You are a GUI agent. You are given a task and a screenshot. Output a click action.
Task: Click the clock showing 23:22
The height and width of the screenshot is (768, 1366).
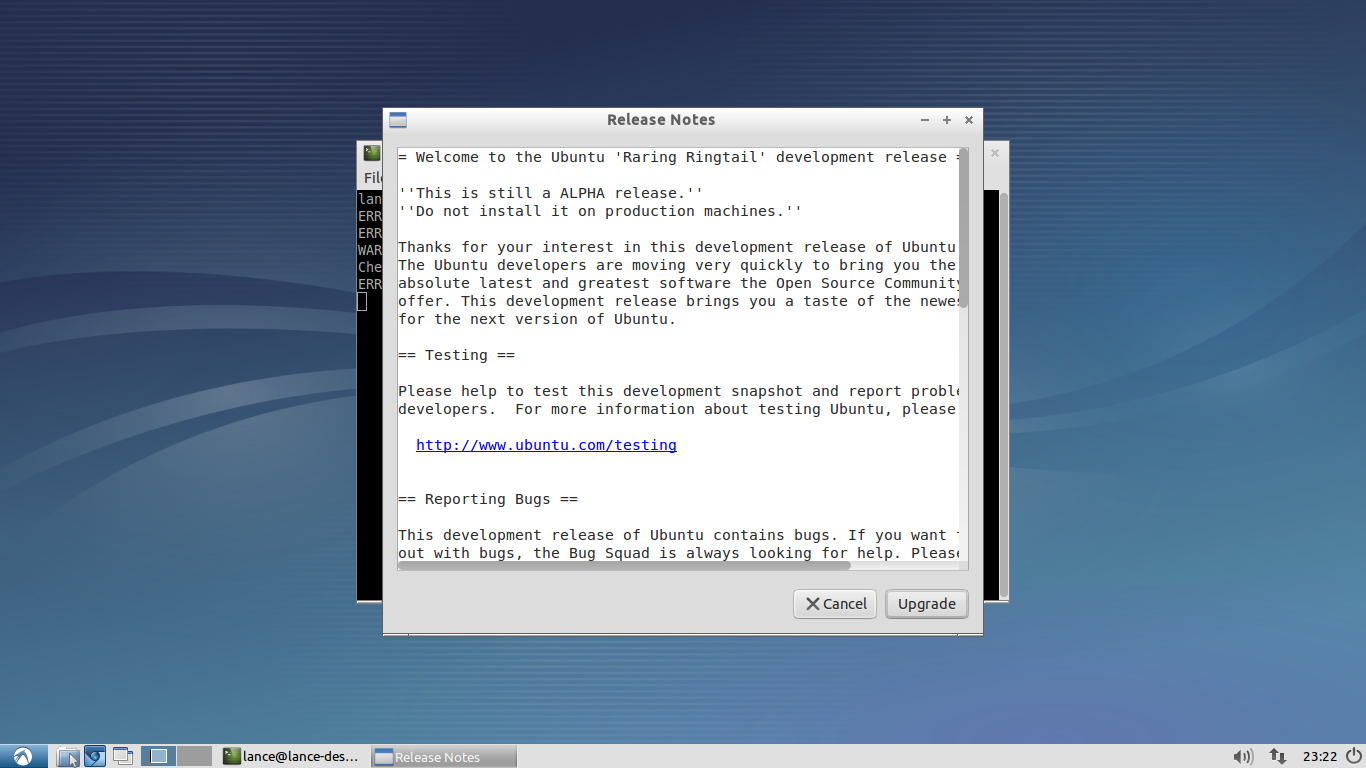[1319, 757]
